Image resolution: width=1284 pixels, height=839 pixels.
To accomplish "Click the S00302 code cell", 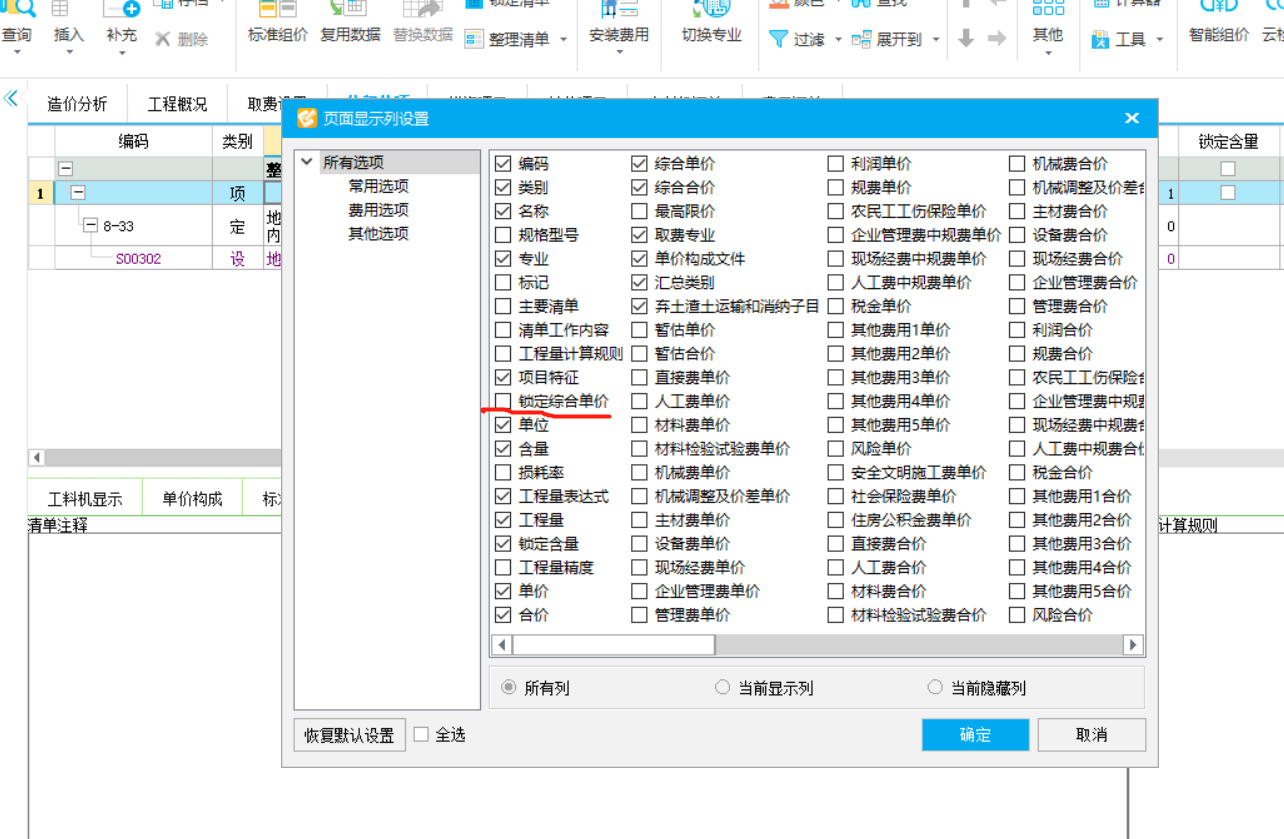I will pyautogui.click(x=138, y=258).
